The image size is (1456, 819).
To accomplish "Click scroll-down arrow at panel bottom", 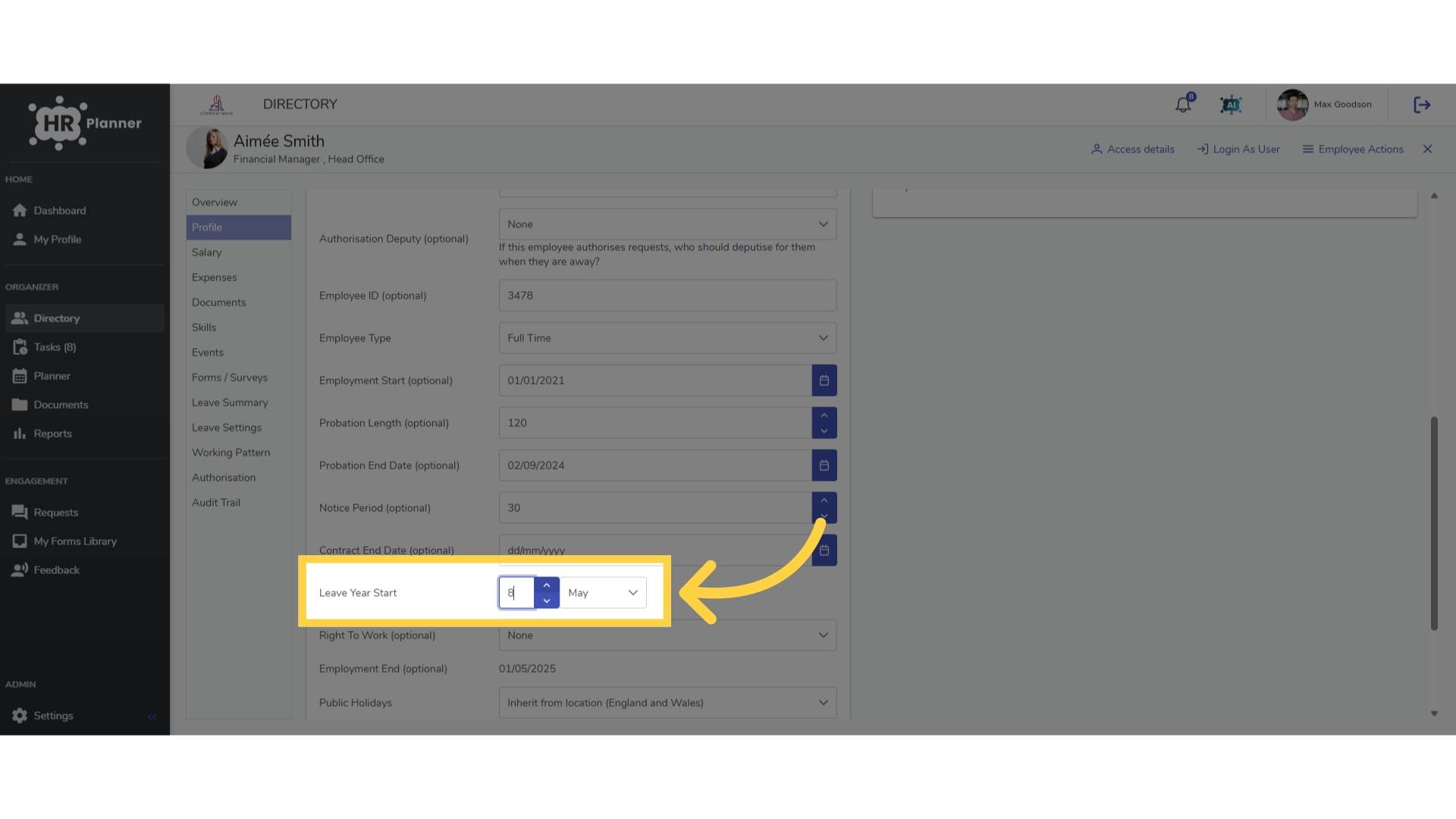I will coord(1434,714).
